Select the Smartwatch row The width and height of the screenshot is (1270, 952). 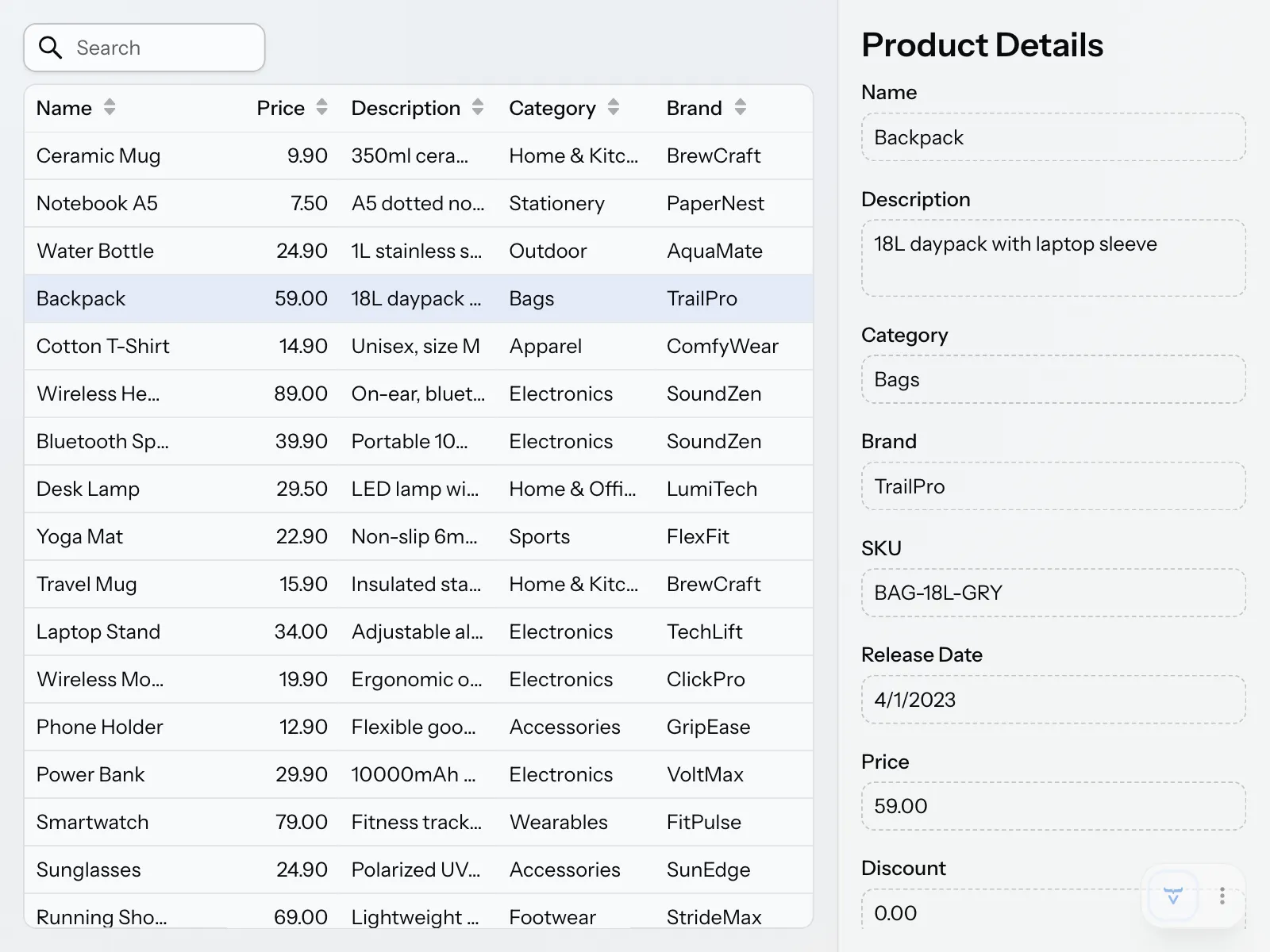[418, 822]
